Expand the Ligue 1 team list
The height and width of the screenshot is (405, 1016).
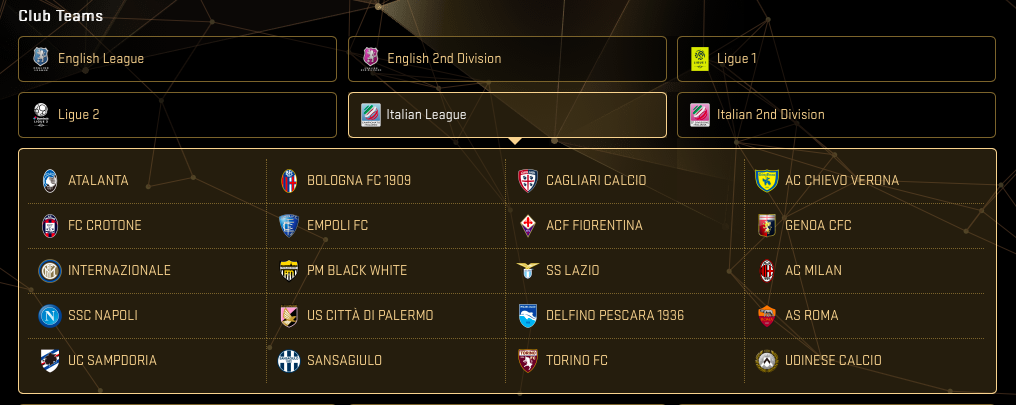click(x=836, y=59)
